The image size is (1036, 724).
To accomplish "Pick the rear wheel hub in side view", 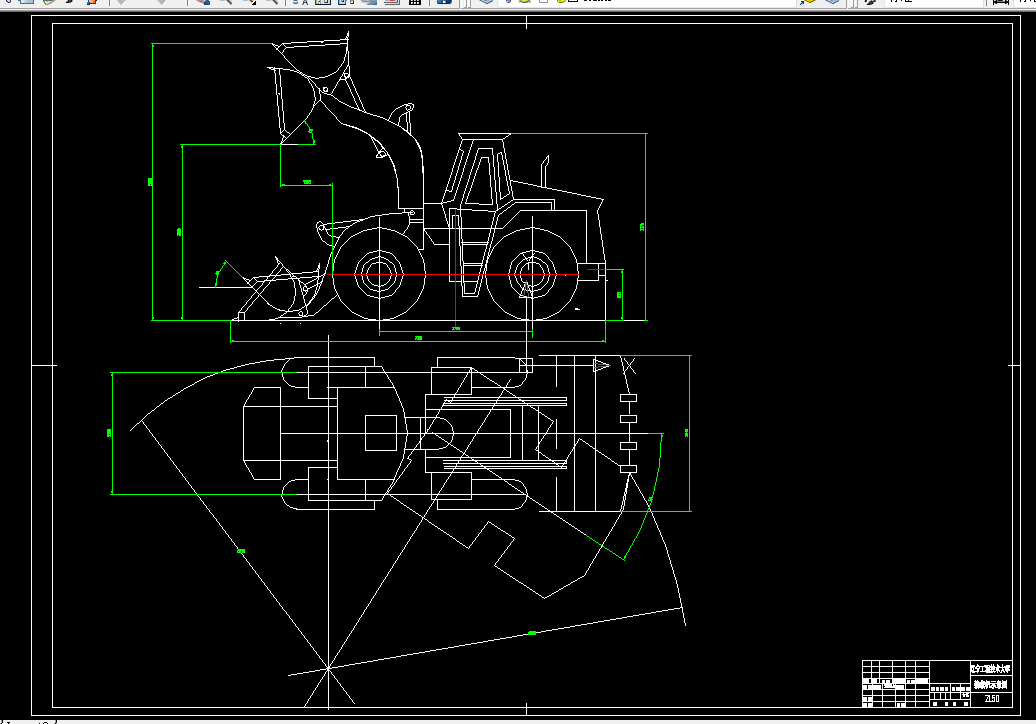I will (x=532, y=274).
